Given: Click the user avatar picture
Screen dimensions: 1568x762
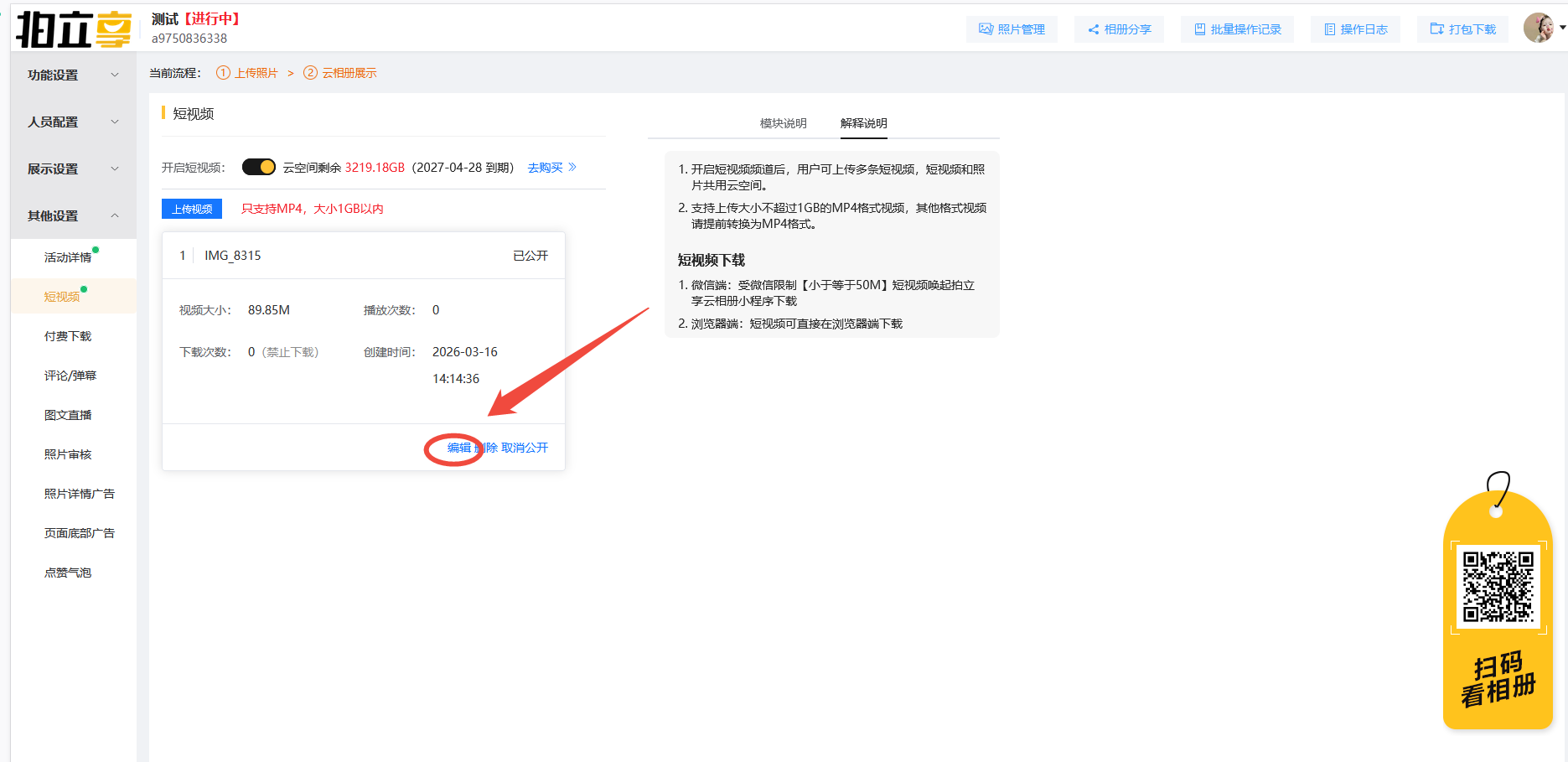Looking at the screenshot, I should click(1540, 26).
